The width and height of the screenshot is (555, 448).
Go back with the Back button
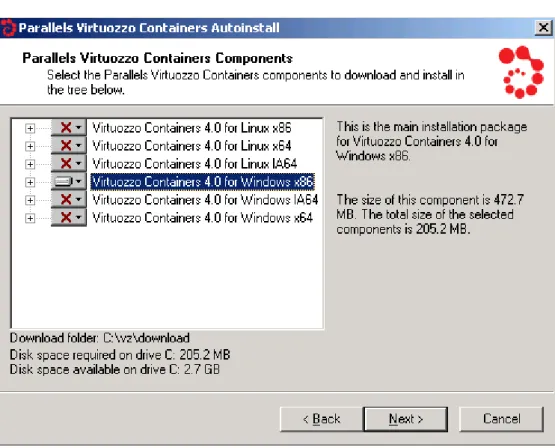click(321, 419)
